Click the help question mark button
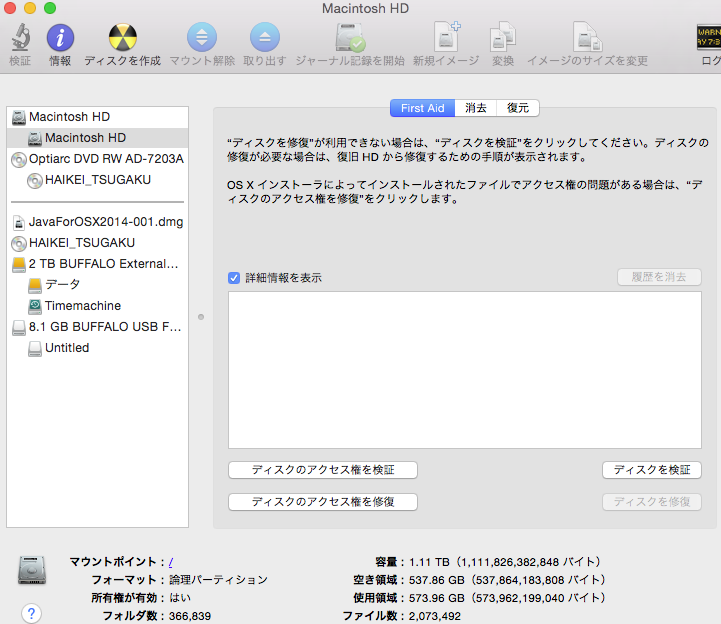The height and width of the screenshot is (624, 721). (31, 613)
